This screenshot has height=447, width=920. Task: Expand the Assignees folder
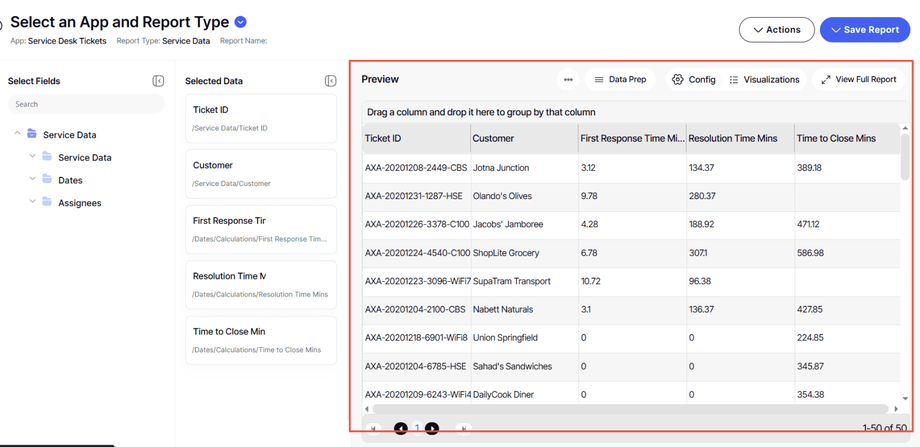tap(32, 202)
